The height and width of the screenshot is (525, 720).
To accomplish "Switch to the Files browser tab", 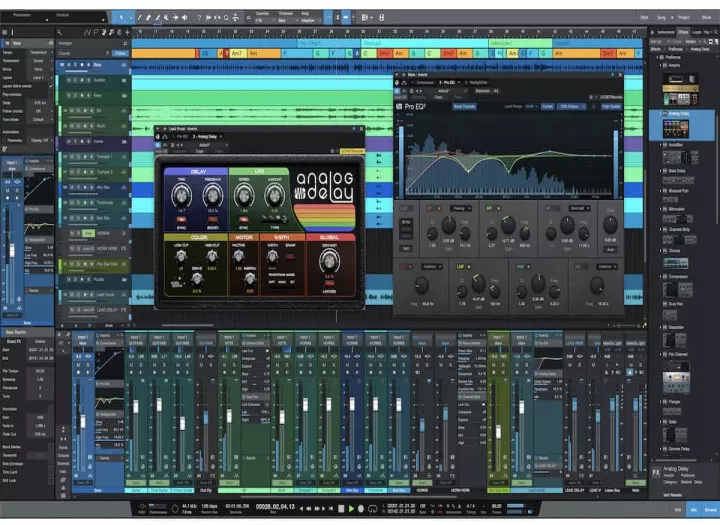I will coord(706,32).
